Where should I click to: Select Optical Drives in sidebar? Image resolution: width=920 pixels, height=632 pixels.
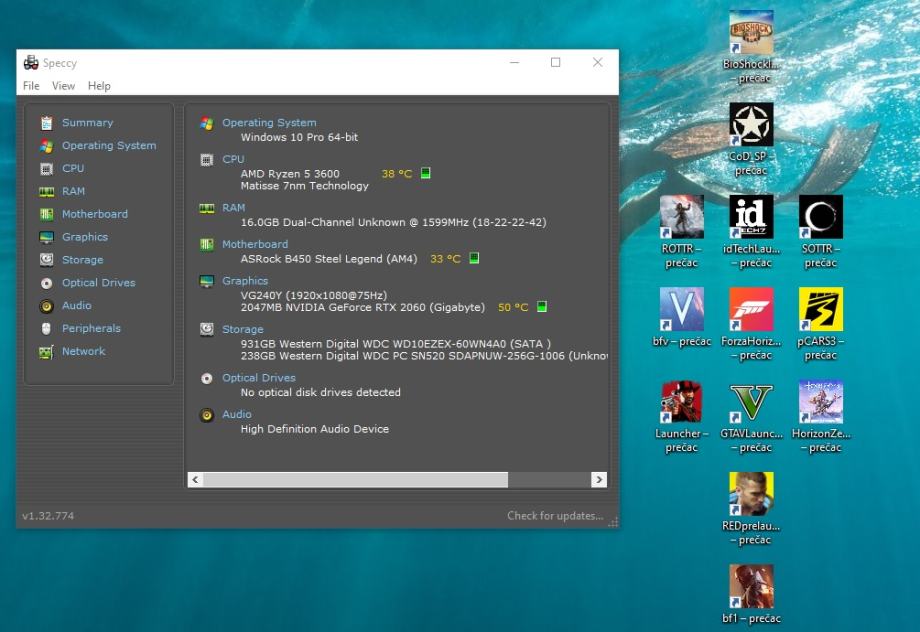pyautogui.click(x=98, y=283)
